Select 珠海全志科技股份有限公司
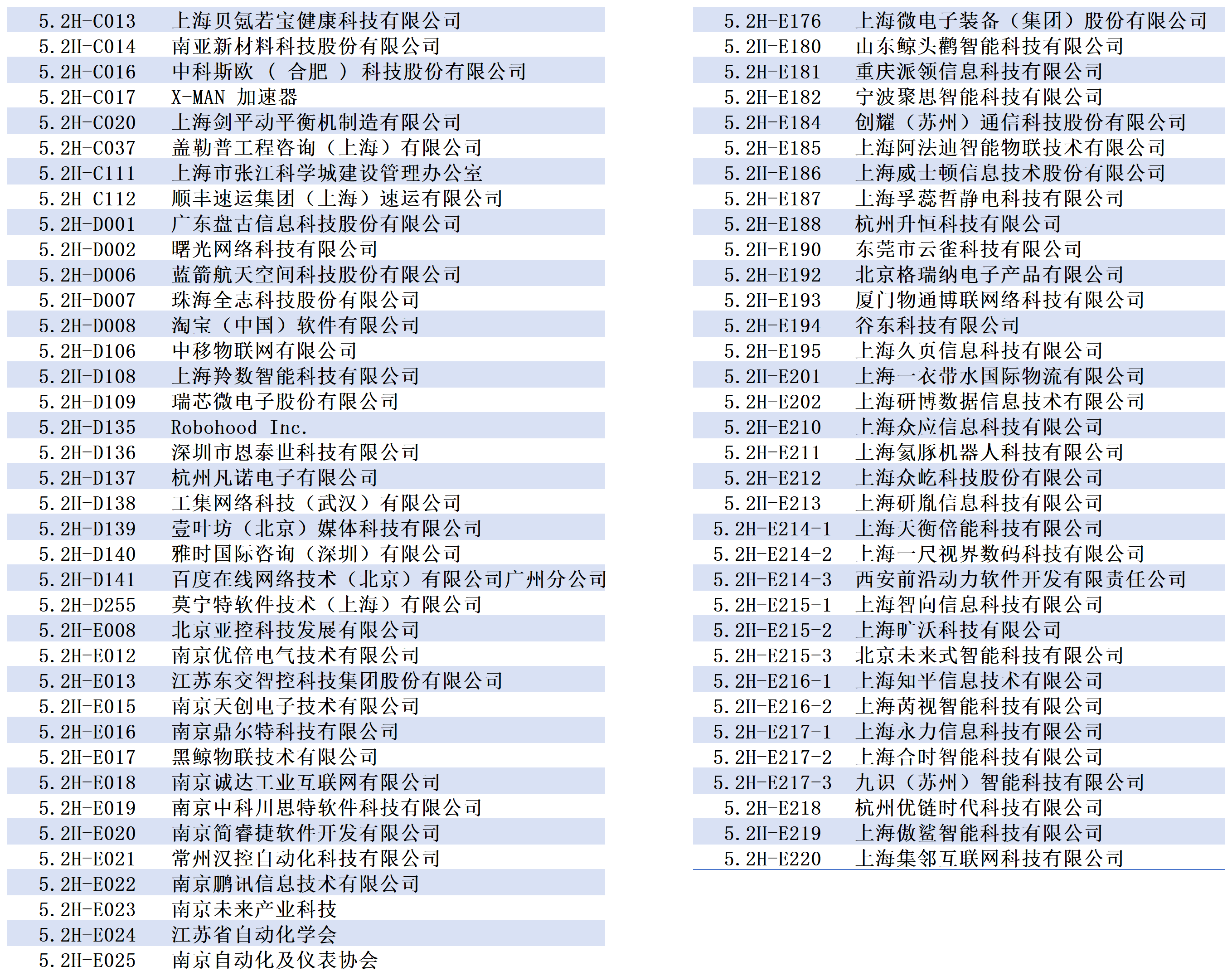The height and width of the screenshot is (976, 1232). coord(296,300)
